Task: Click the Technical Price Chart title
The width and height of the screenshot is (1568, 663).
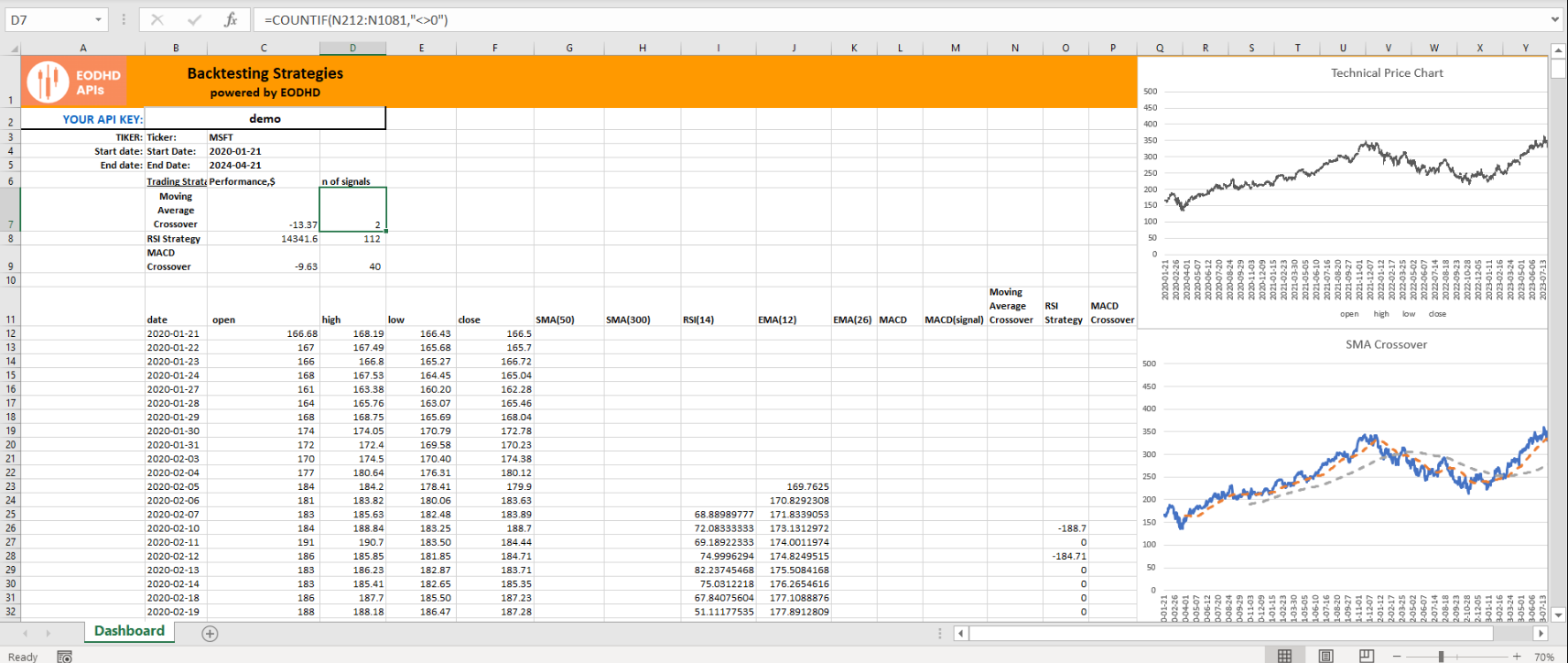Action: point(1387,73)
